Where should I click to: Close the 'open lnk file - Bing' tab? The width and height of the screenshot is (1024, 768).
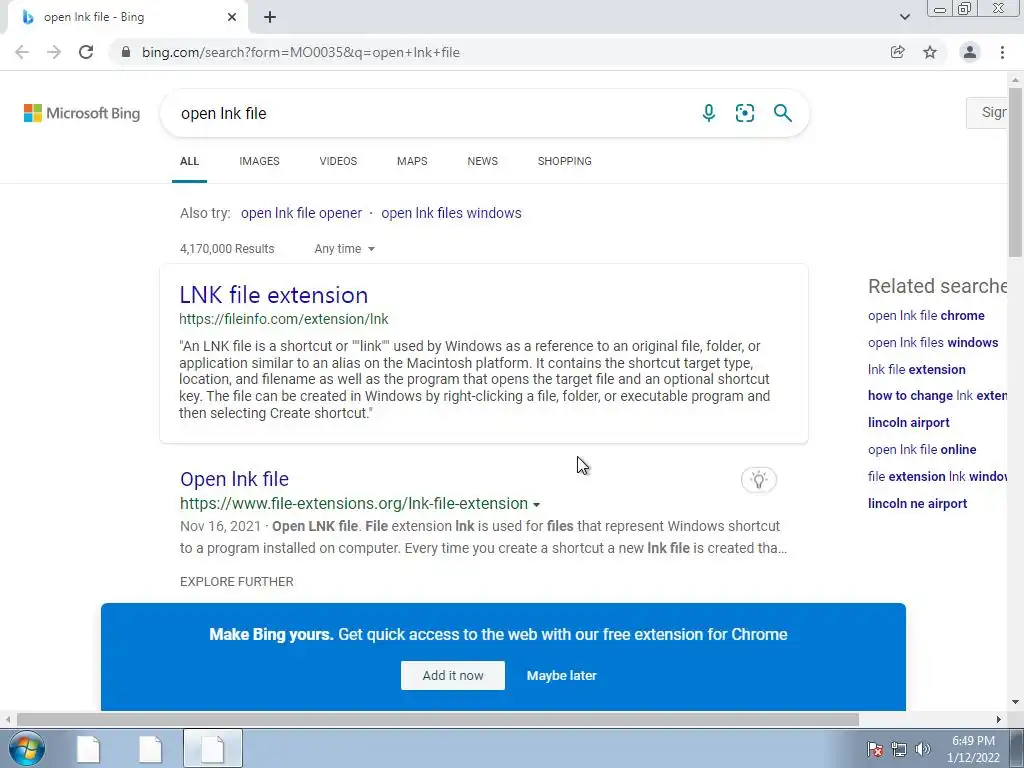(x=232, y=18)
